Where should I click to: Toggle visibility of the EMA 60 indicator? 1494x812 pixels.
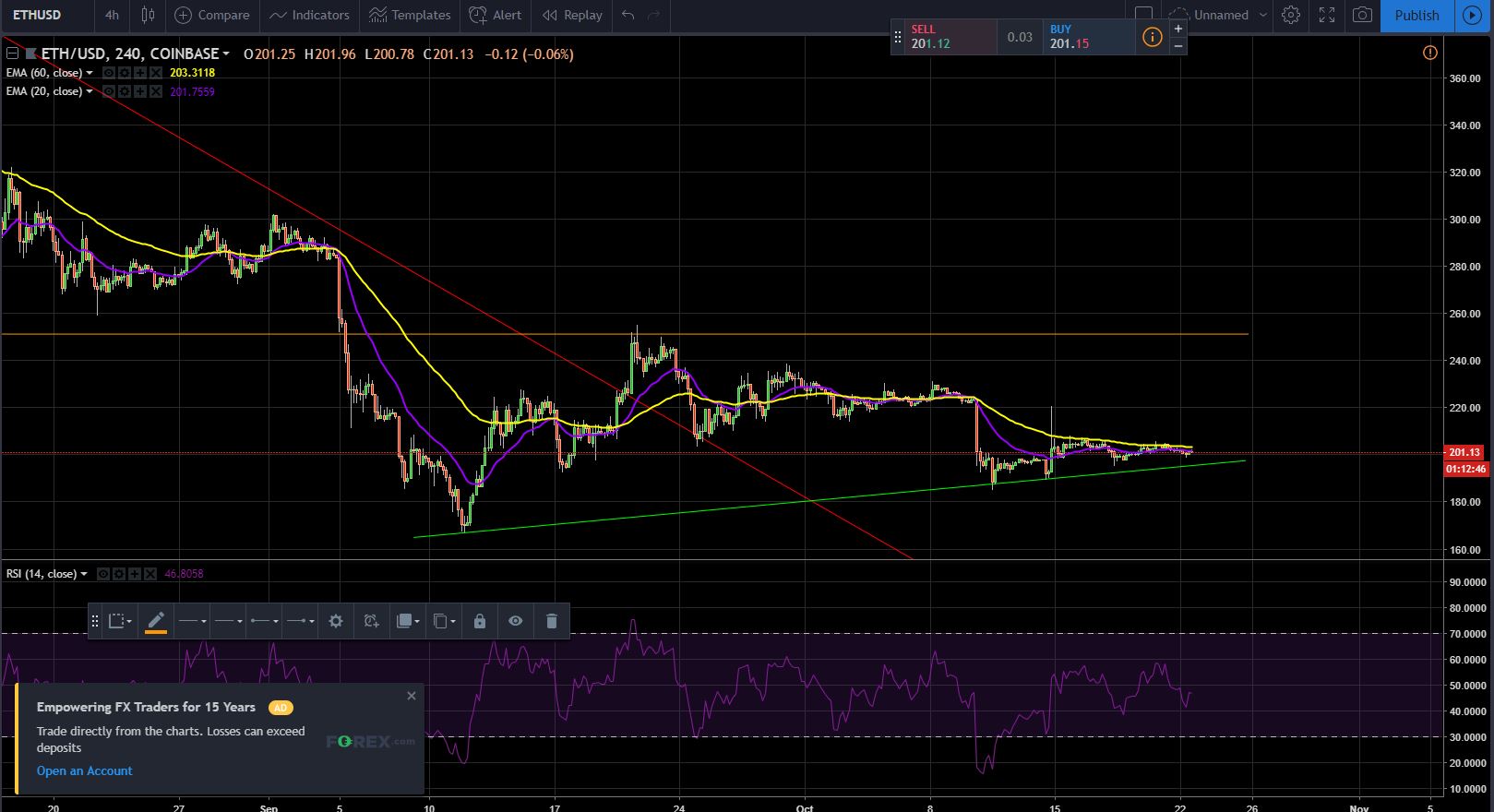(x=109, y=73)
